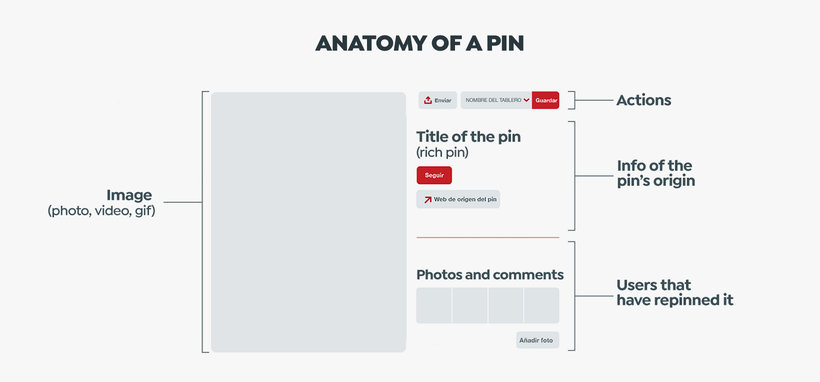Select the second photo thumbnail placeholder

coord(470,306)
